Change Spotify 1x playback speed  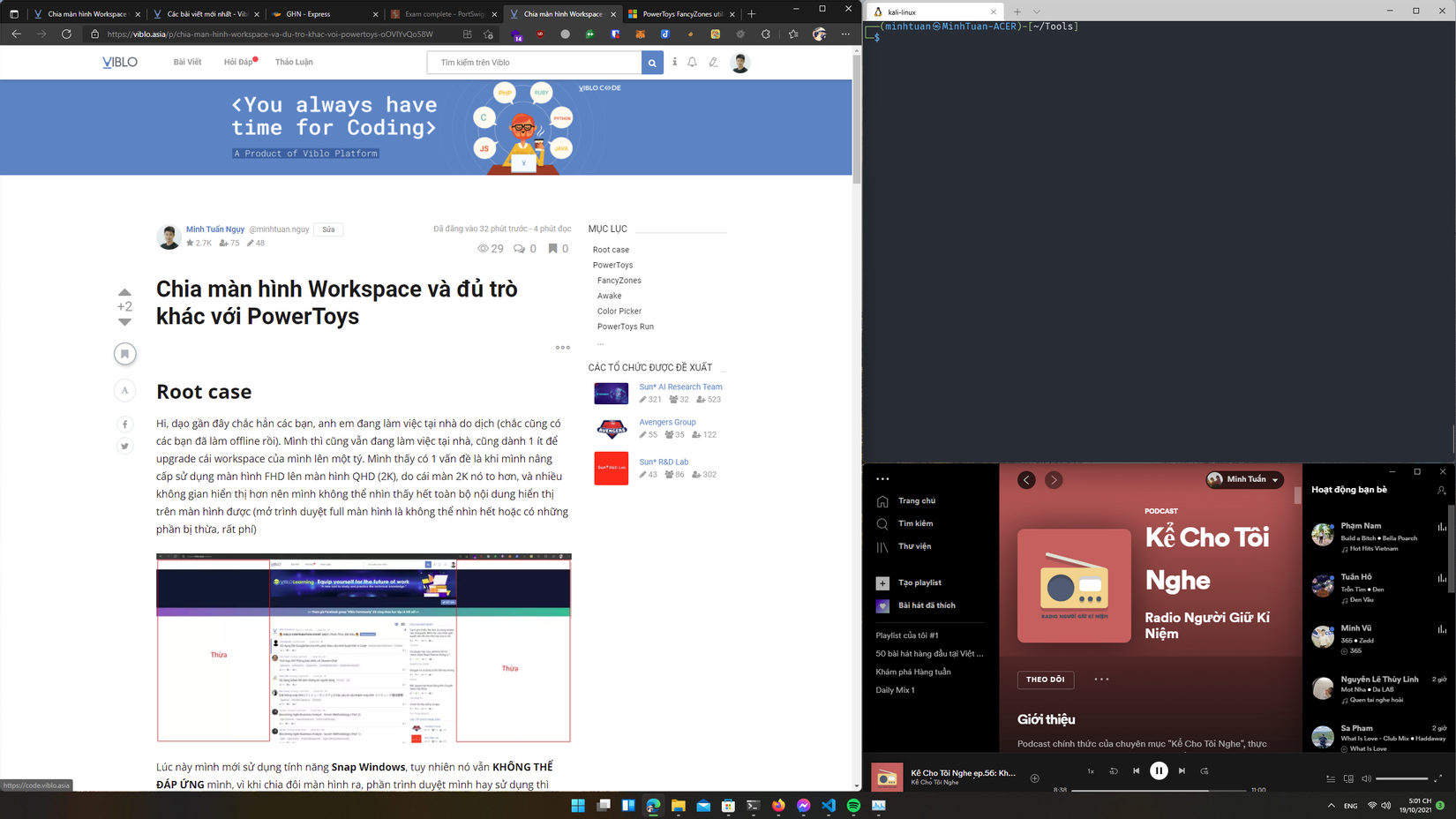[x=1091, y=770]
